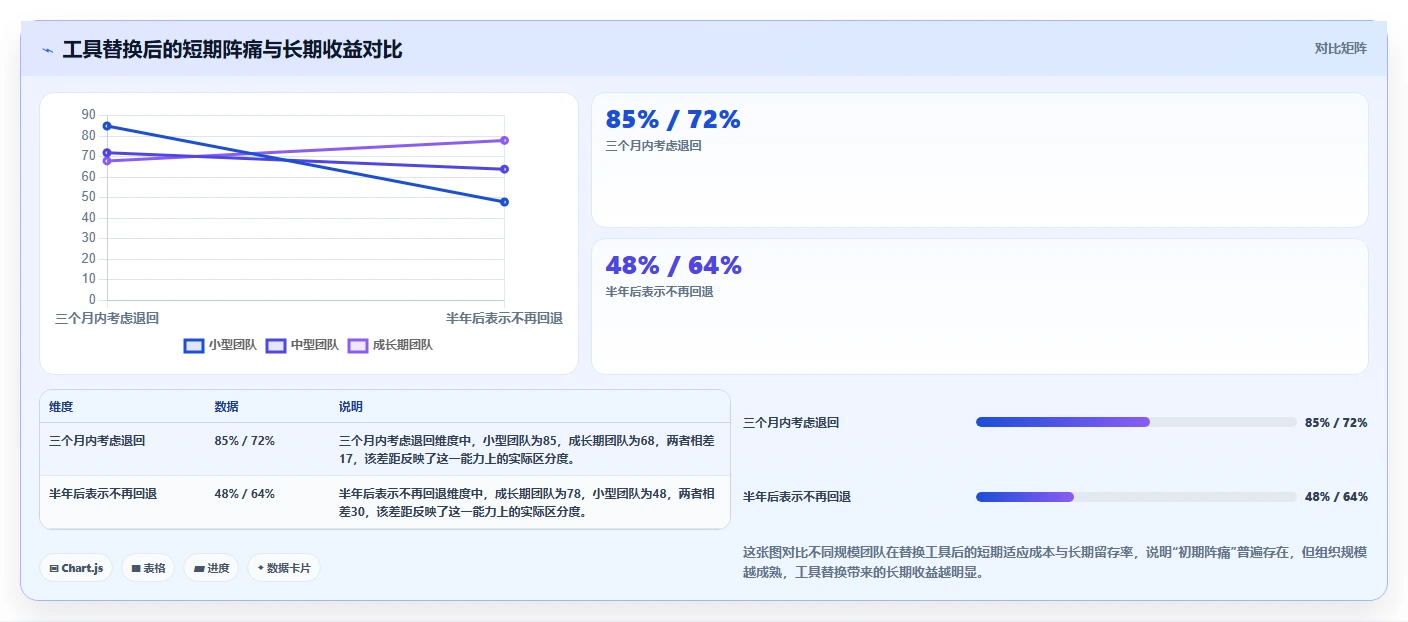Select the Chart.js chip
This screenshot has width=1408, height=622.
click(76, 568)
